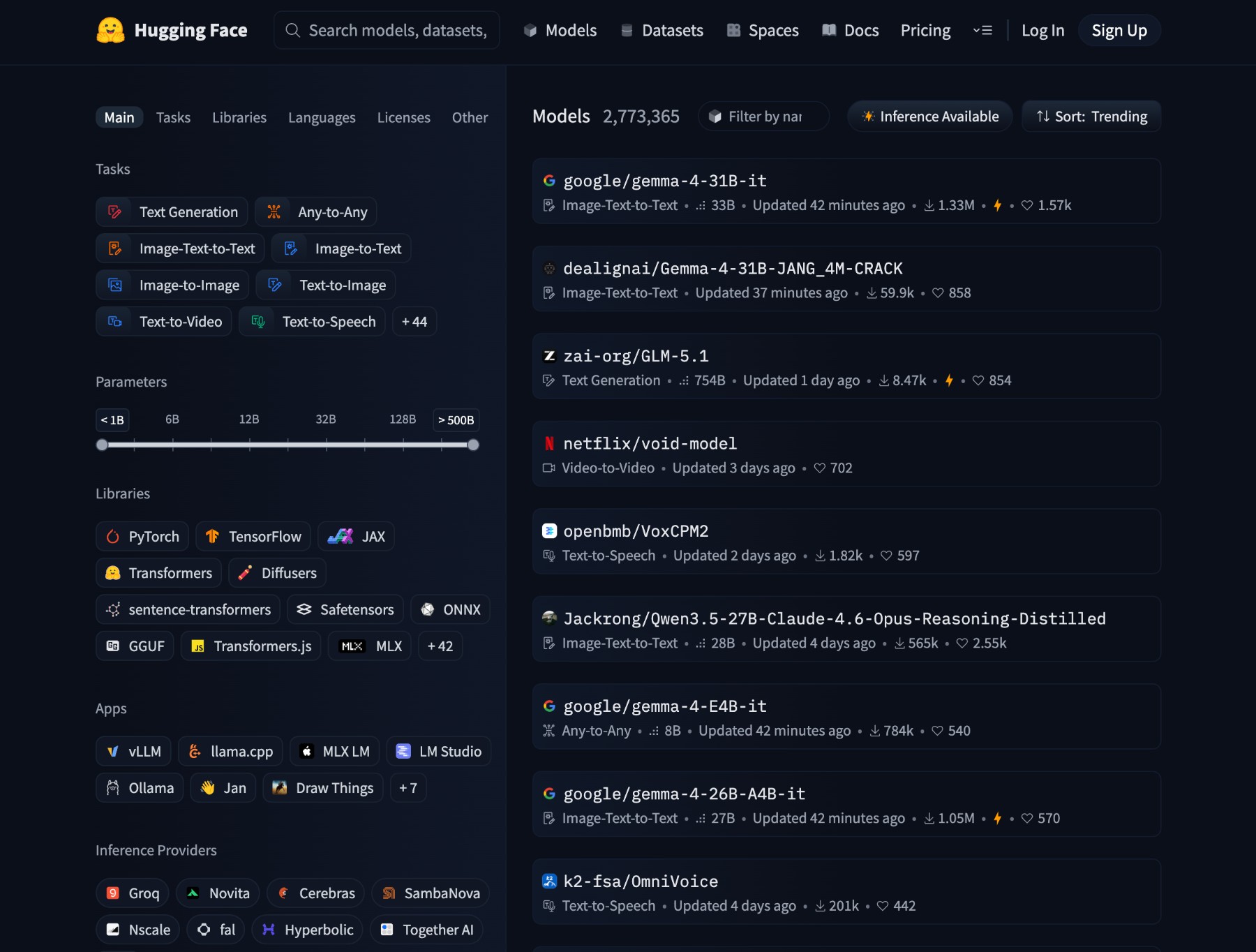Open the Sort: Trending dropdown

pyautogui.click(x=1091, y=117)
